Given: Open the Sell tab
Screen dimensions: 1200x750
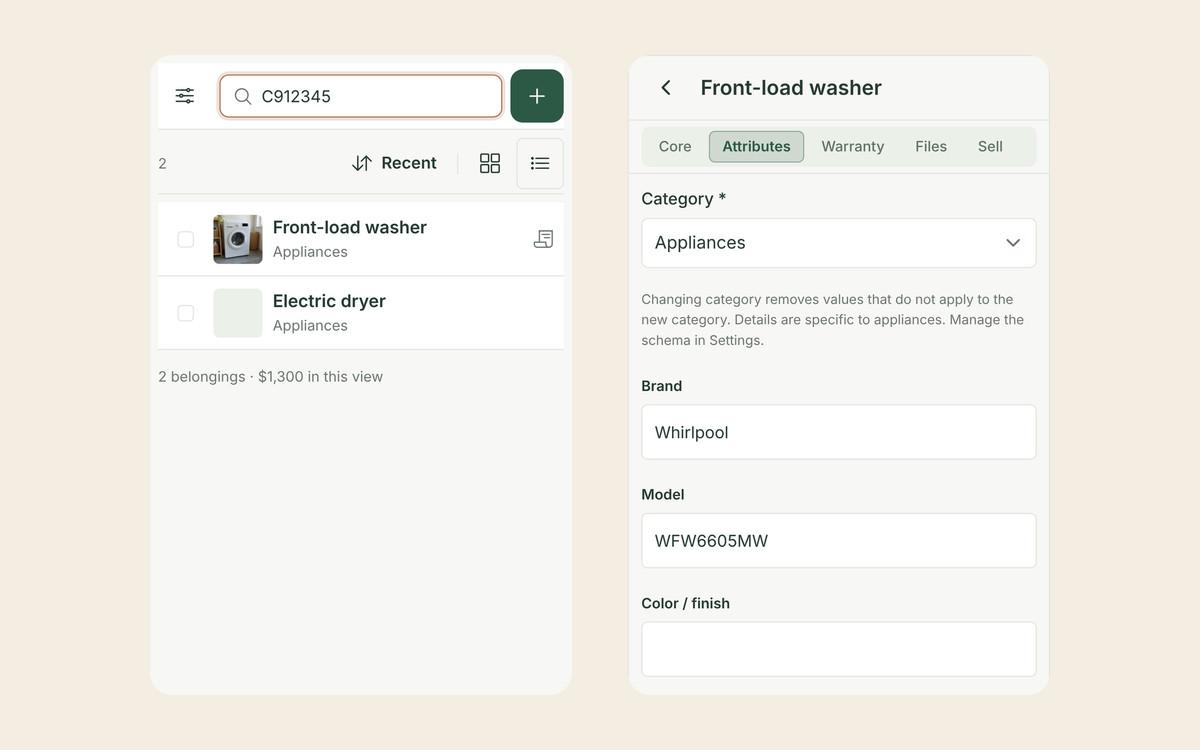Looking at the screenshot, I should (990, 146).
